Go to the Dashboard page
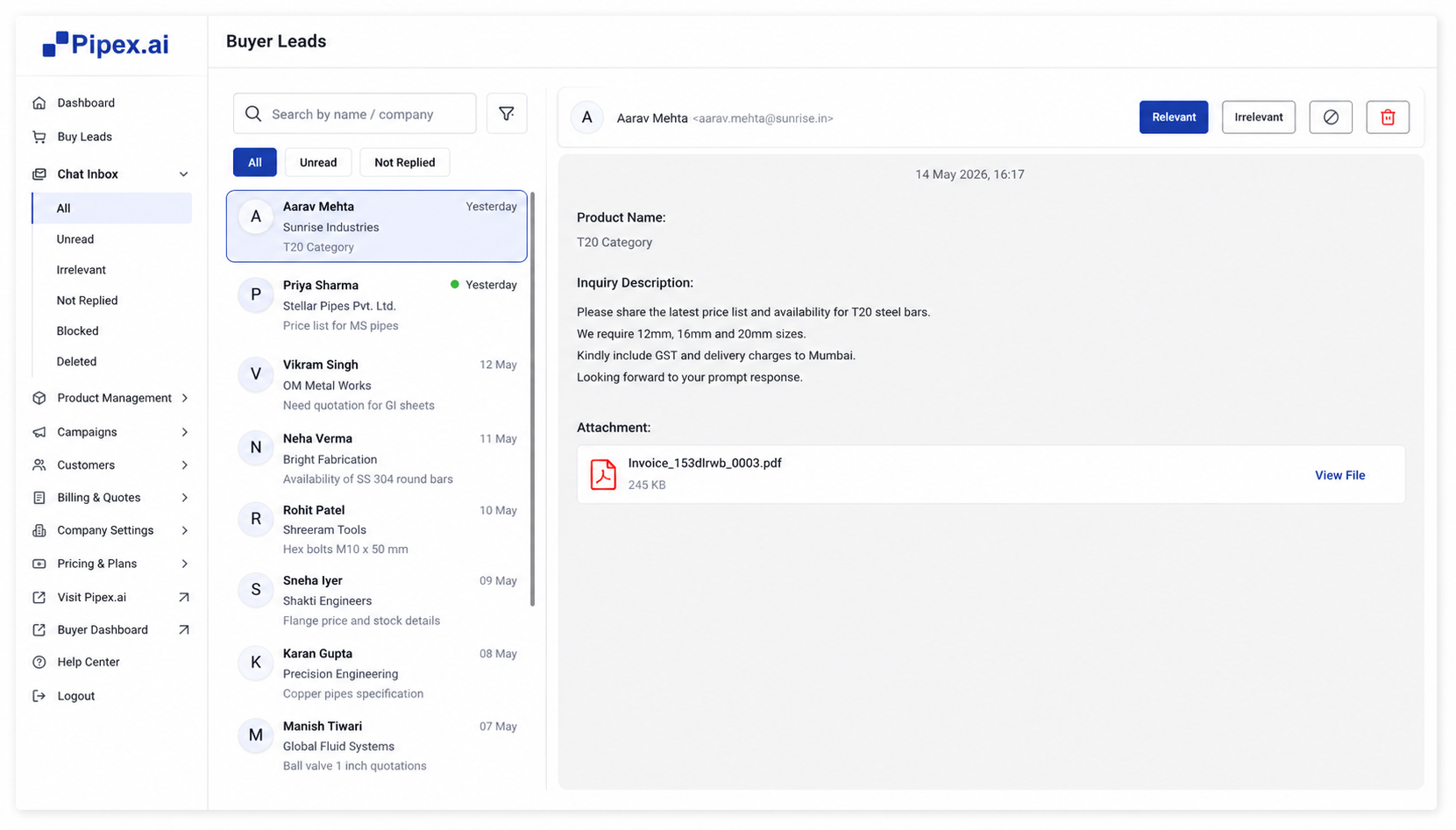The height and width of the screenshot is (830, 1456). click(86, 103)
